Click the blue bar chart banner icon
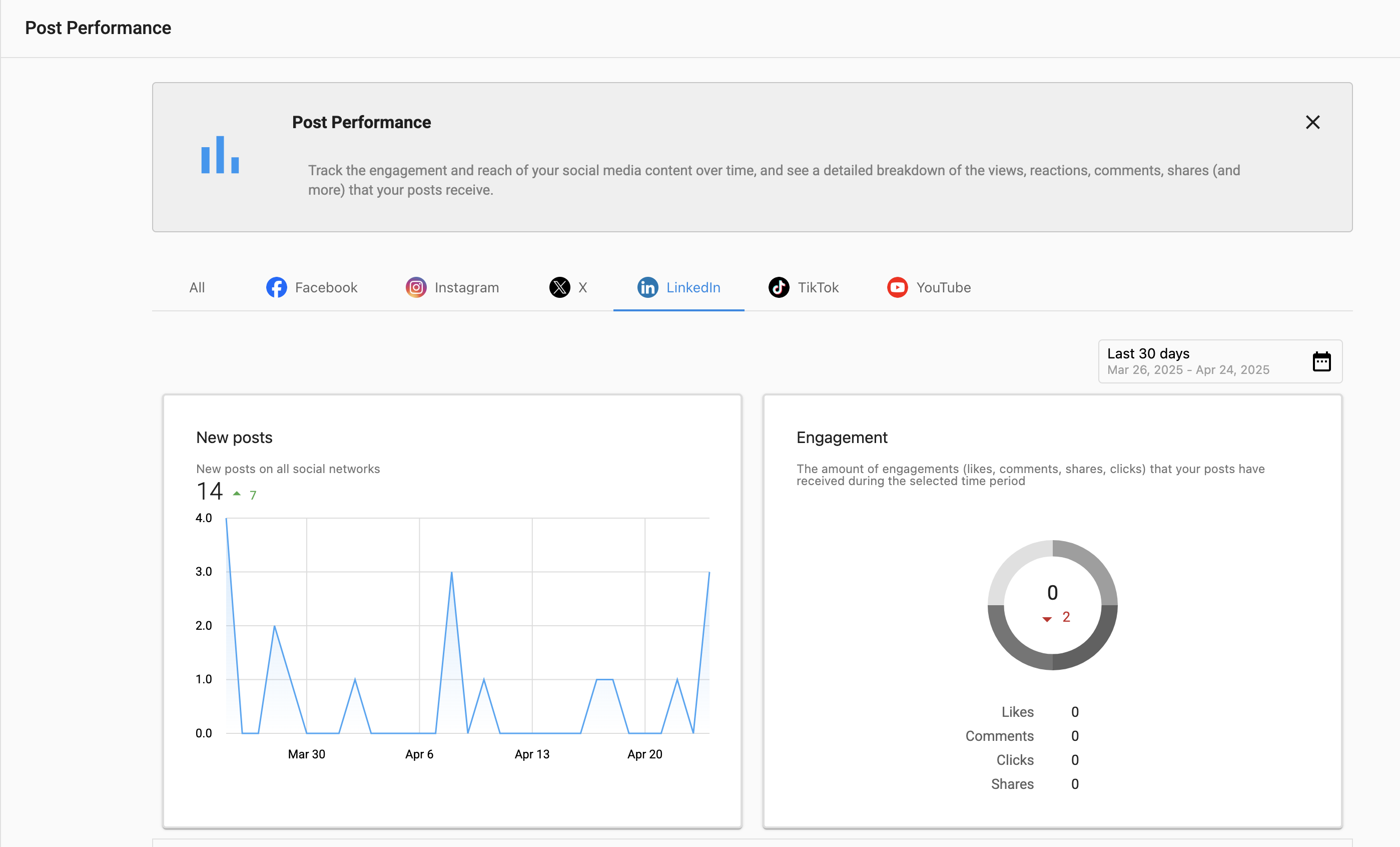 tap(220, 155)
